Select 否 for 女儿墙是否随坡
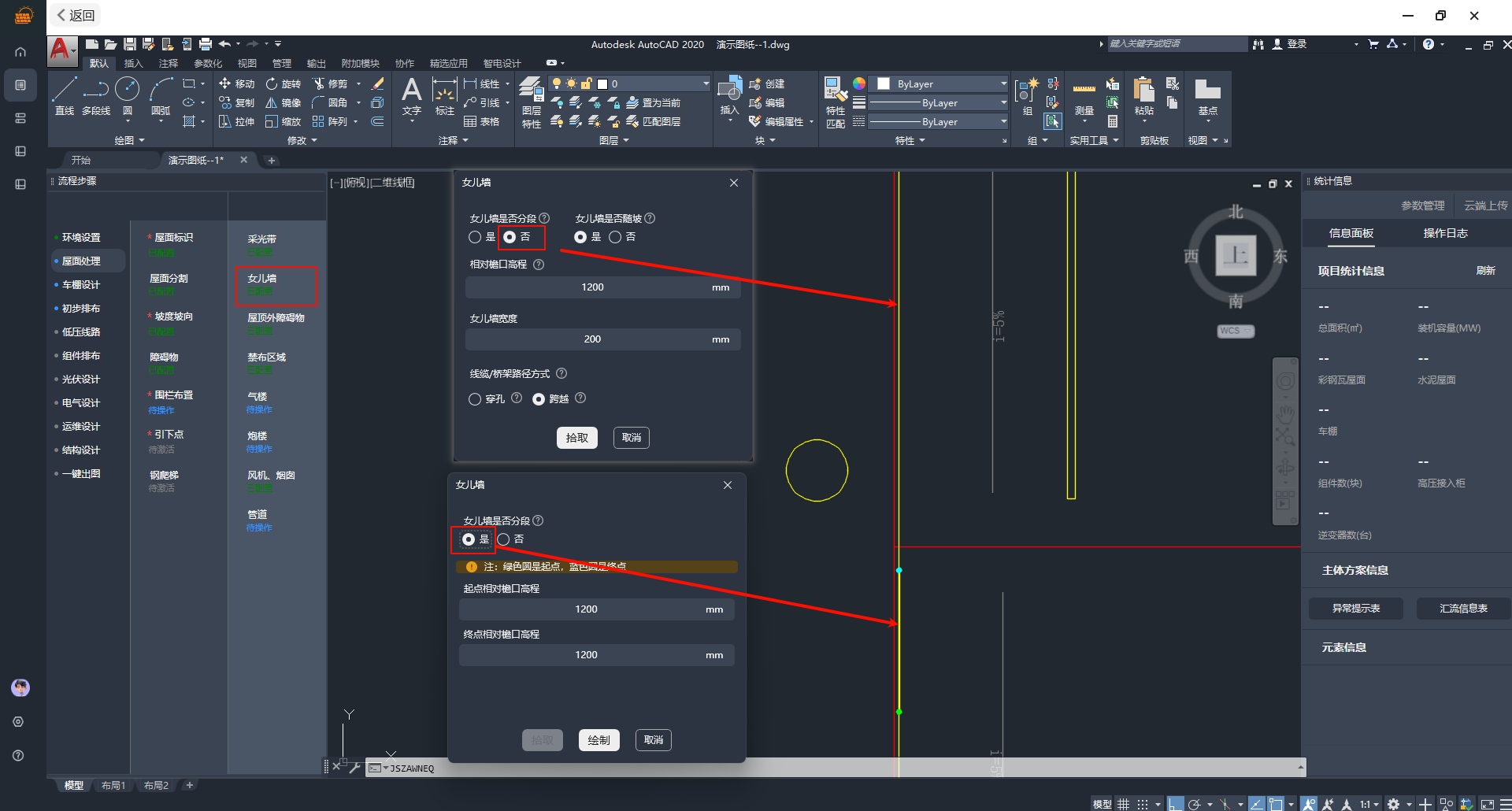This screenshot has height=811, width=1512. point(615,237)
